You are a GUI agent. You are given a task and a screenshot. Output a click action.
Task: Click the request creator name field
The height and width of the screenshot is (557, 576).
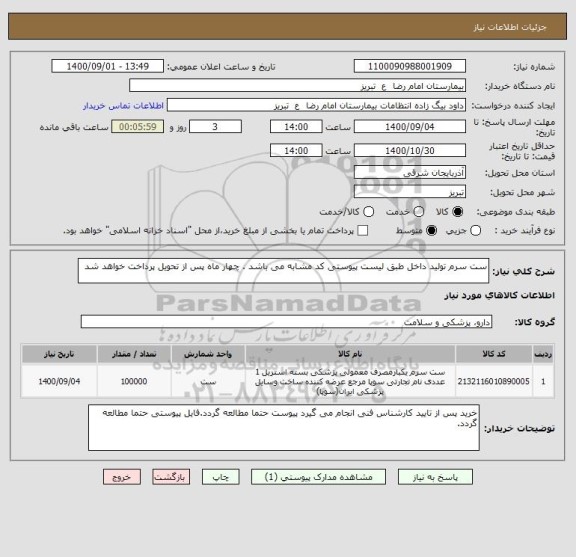316,105
